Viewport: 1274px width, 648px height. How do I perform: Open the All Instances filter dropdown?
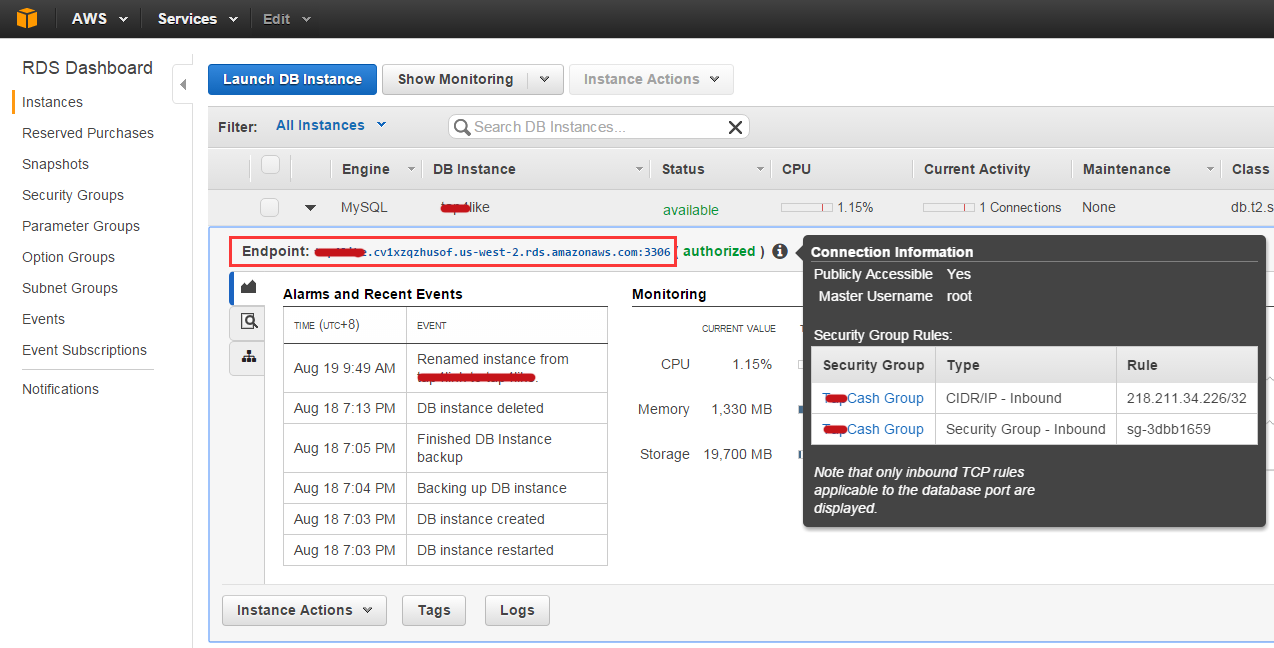(x=331, y=125)
